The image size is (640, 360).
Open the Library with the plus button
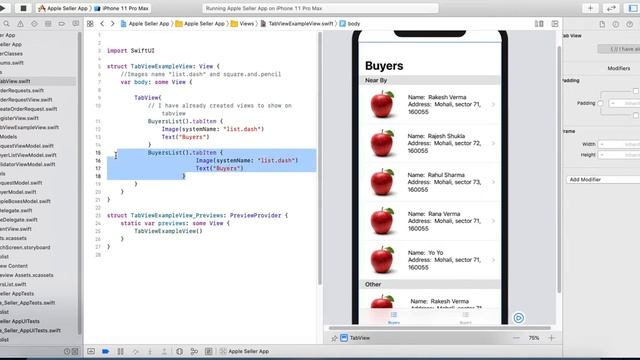click(590, 8)
